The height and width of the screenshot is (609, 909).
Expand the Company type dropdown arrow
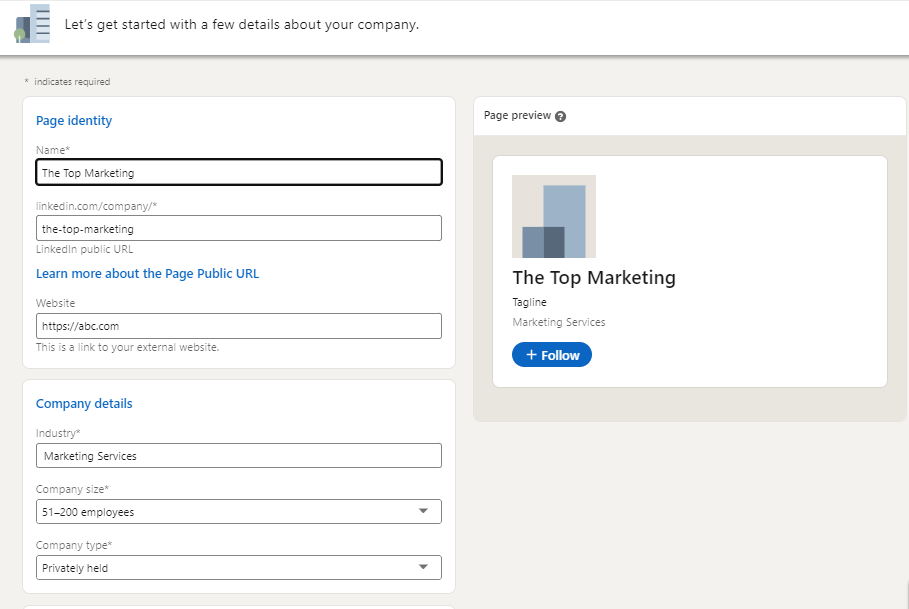(x=423, y=567)
